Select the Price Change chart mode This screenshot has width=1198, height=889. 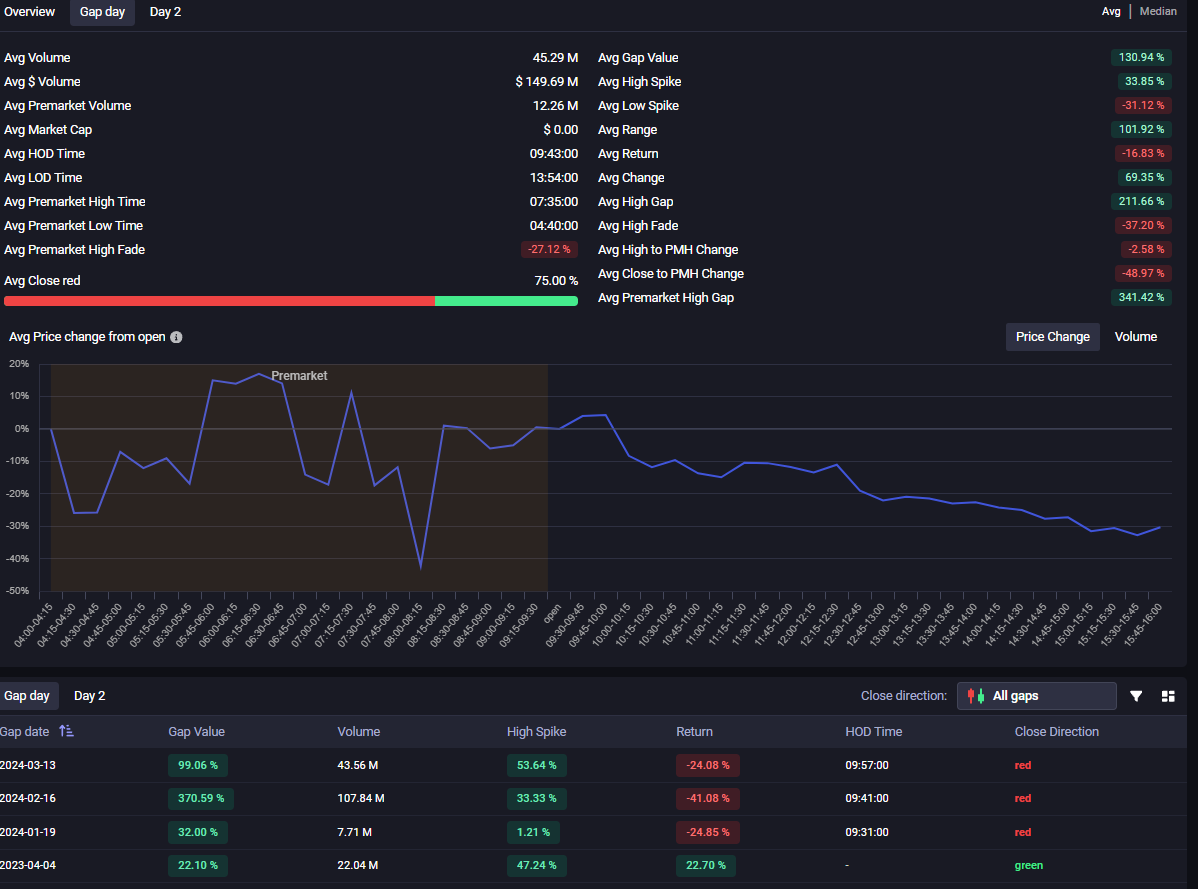(1052, 337)
